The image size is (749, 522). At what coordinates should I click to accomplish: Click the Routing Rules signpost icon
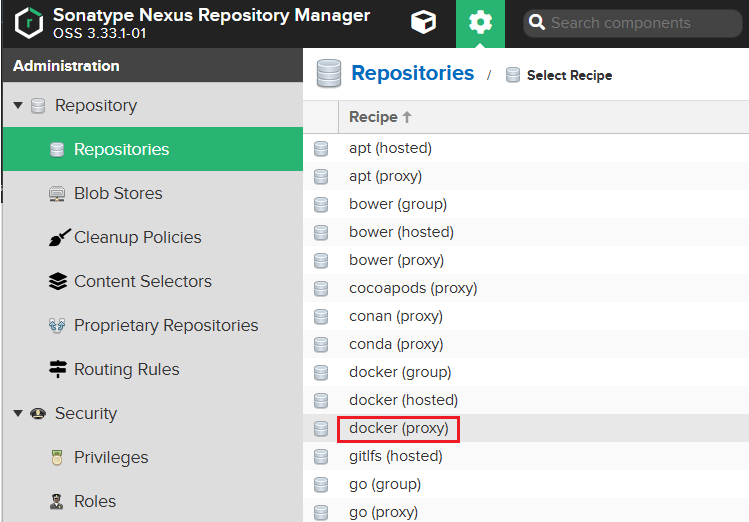click(x=58, y=369)
